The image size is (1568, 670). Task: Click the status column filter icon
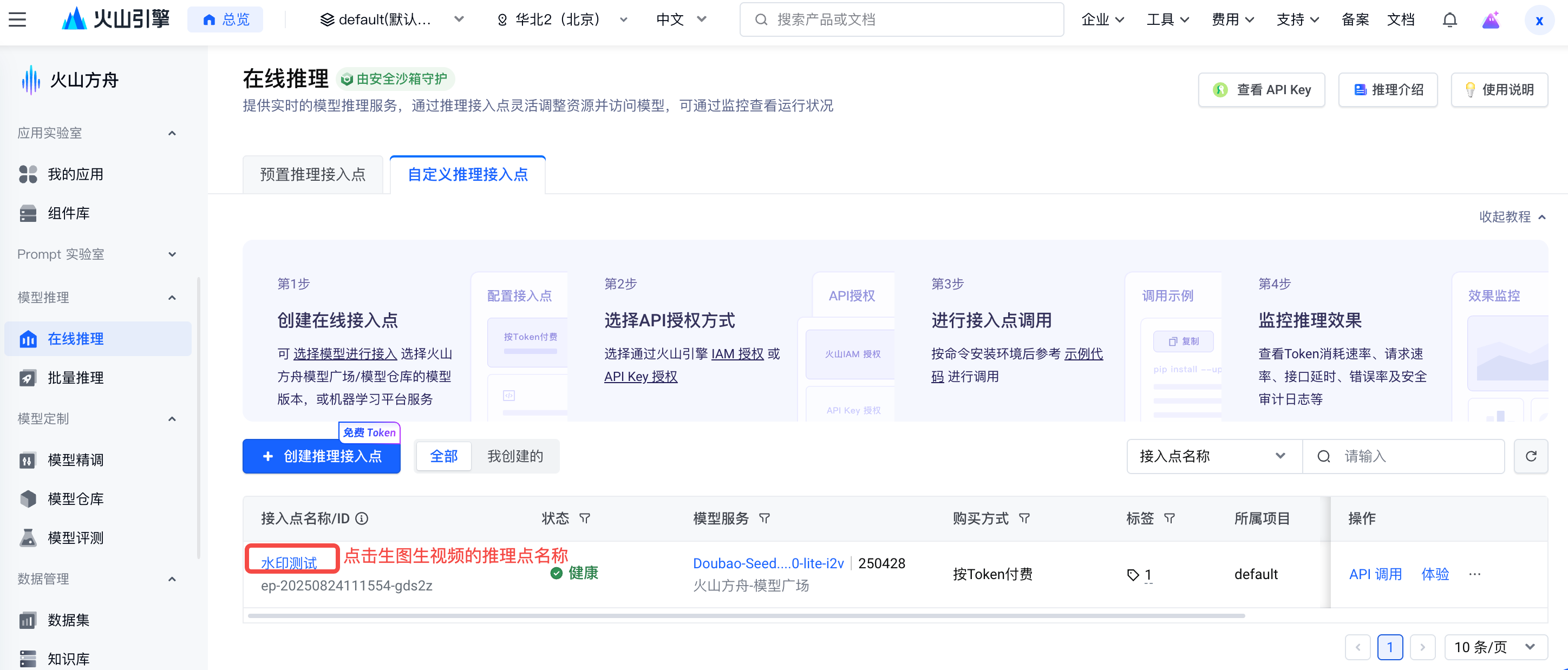584,518
